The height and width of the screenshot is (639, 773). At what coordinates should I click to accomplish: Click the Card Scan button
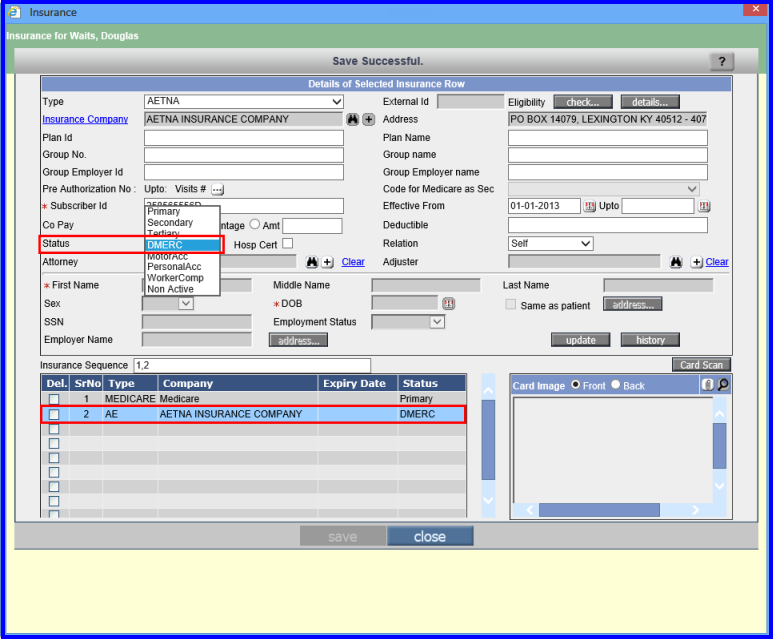(701, 365)
